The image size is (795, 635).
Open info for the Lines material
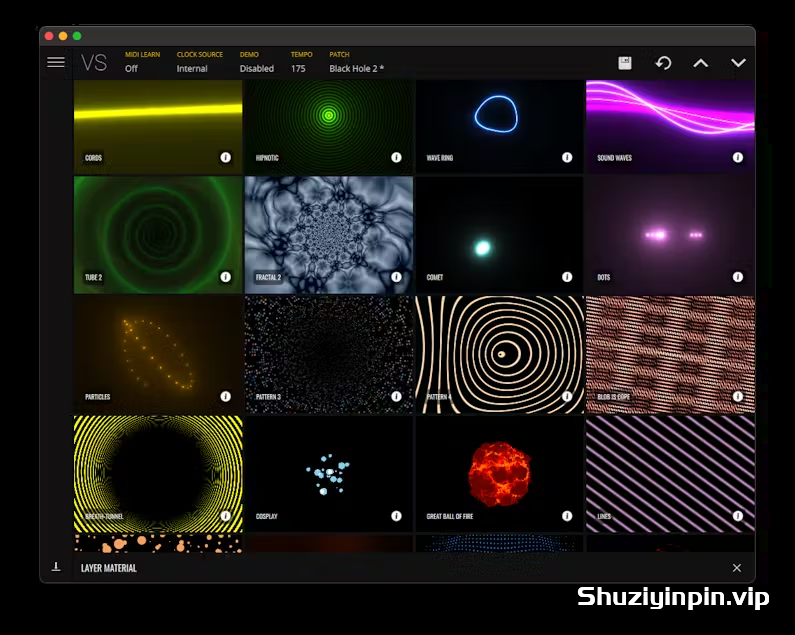[738, 515]
